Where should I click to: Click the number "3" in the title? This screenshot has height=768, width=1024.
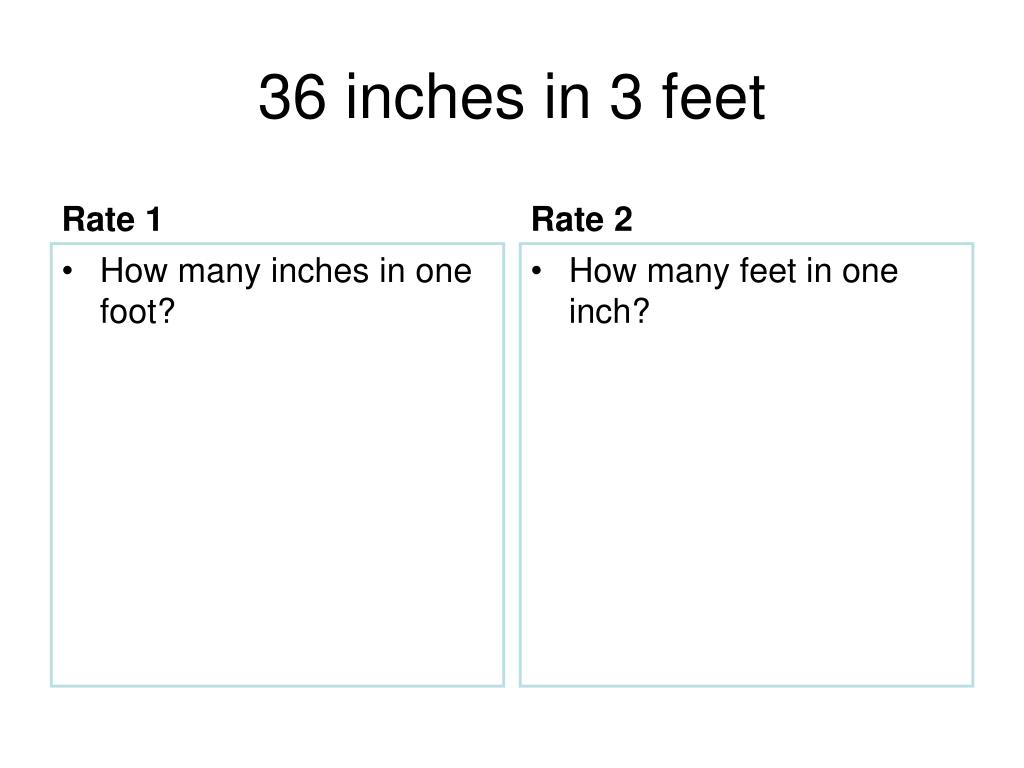[626, 97]
